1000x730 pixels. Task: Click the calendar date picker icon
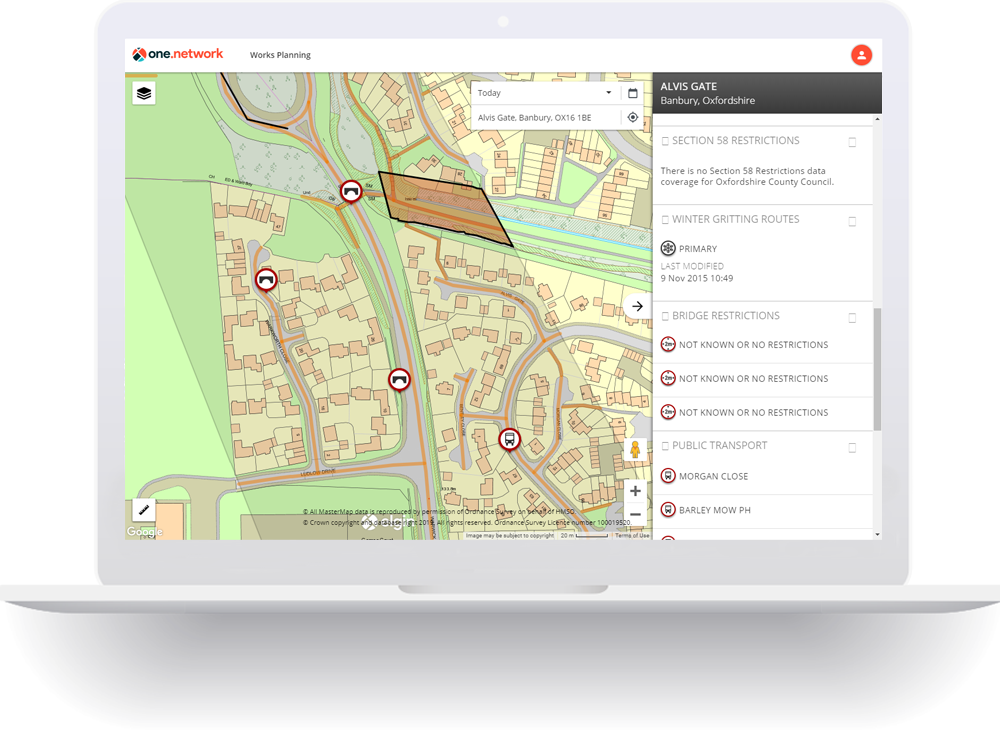pyautogui.click(x=632, y=93)
